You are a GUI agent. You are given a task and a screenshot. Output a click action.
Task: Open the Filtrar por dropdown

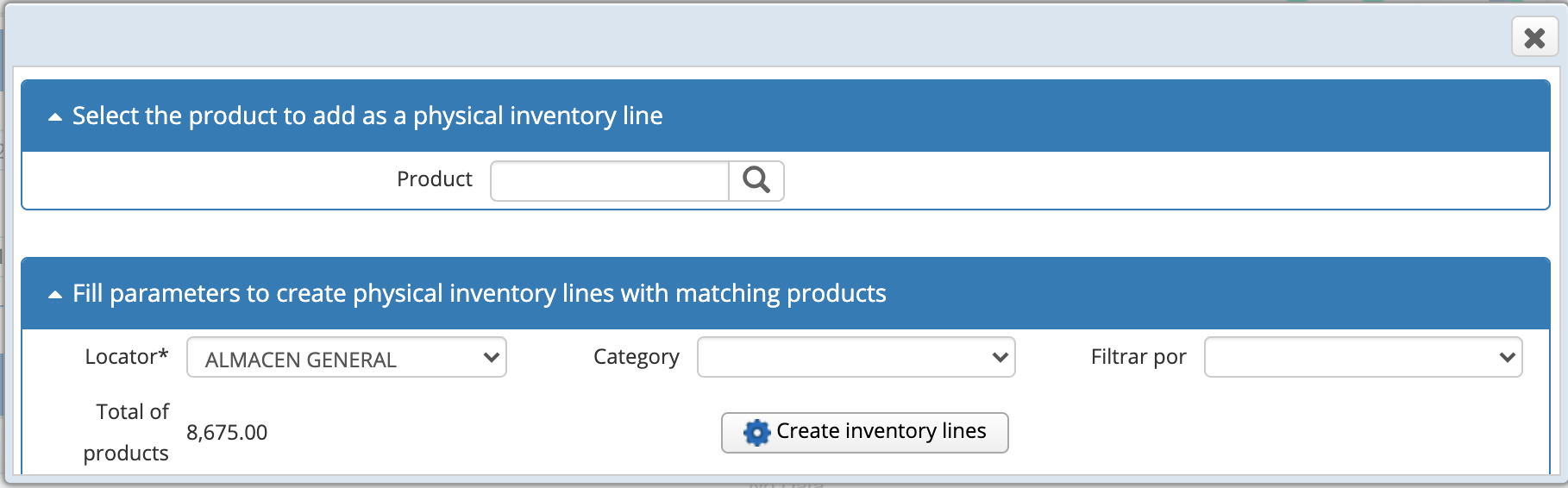1363,357
